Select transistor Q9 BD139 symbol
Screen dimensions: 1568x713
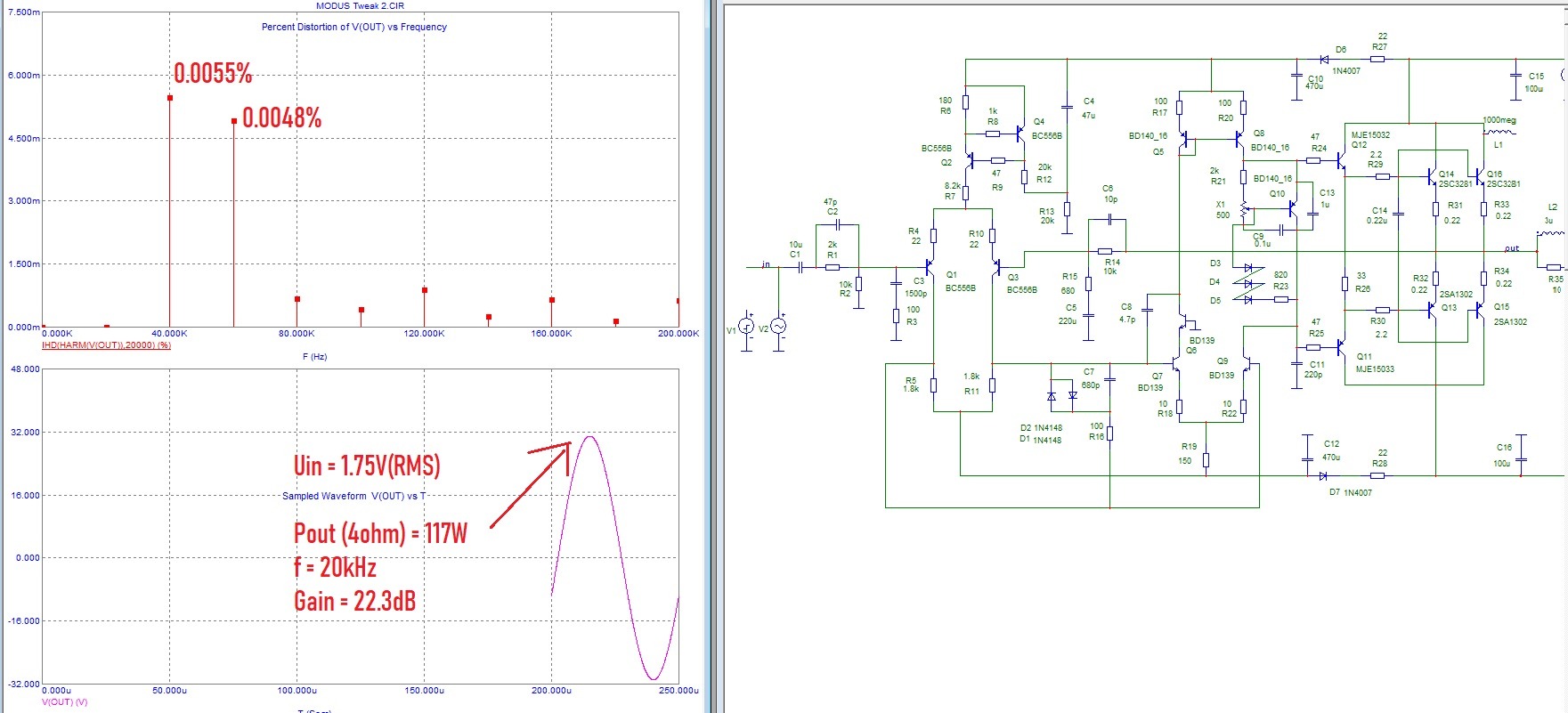[x=1247, y=363]
